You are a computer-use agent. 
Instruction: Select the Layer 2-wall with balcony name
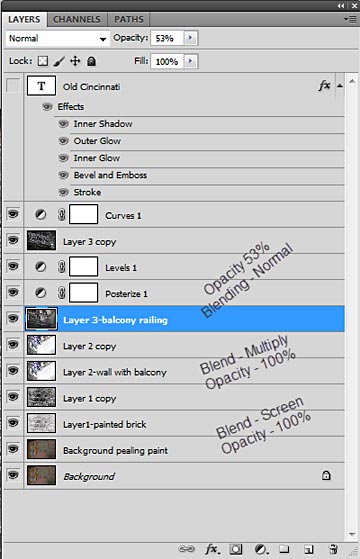click(115, 372)
